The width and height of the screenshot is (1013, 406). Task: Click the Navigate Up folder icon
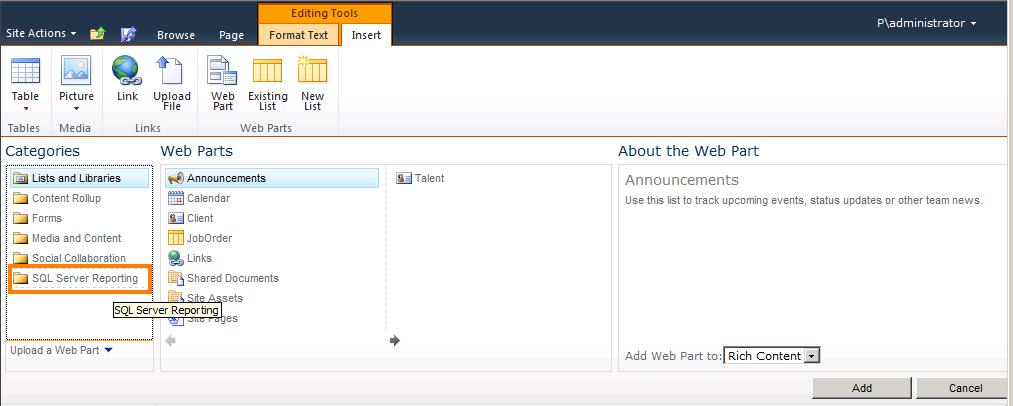click(x=97, y=34)
